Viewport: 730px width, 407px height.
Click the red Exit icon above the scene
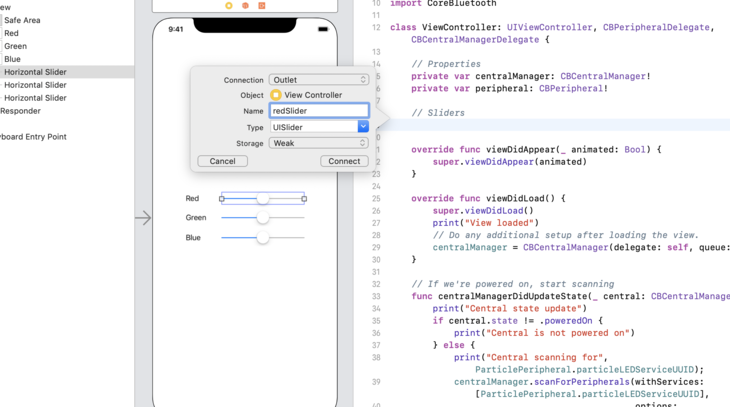tap(262, 6)
